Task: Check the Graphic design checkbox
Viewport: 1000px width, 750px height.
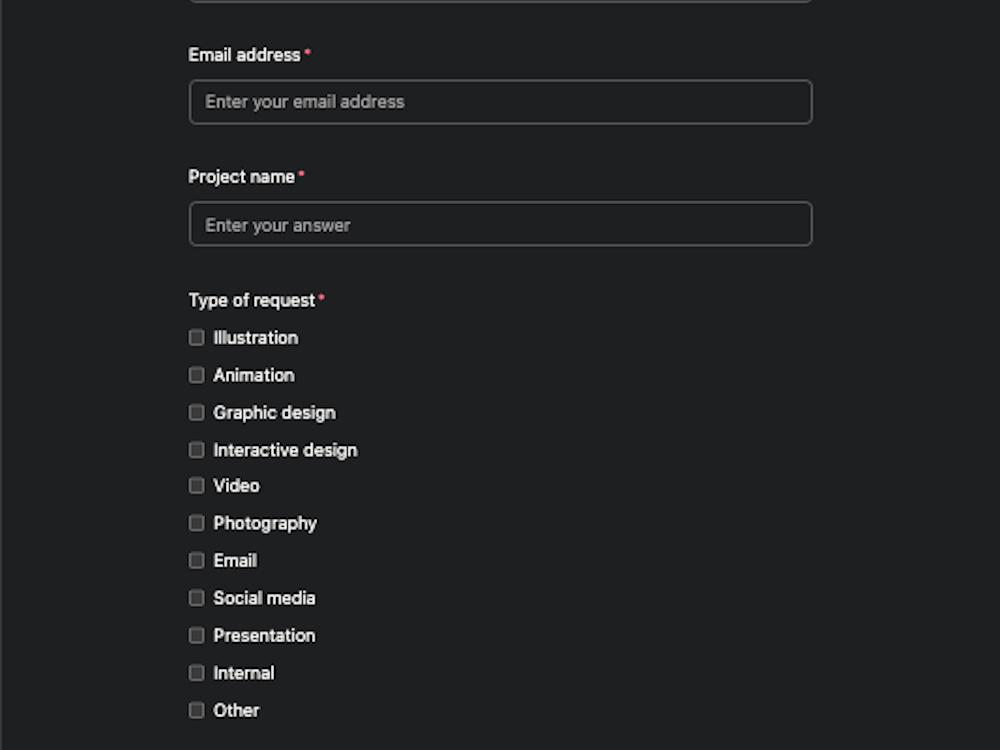Action: [196, 412]
